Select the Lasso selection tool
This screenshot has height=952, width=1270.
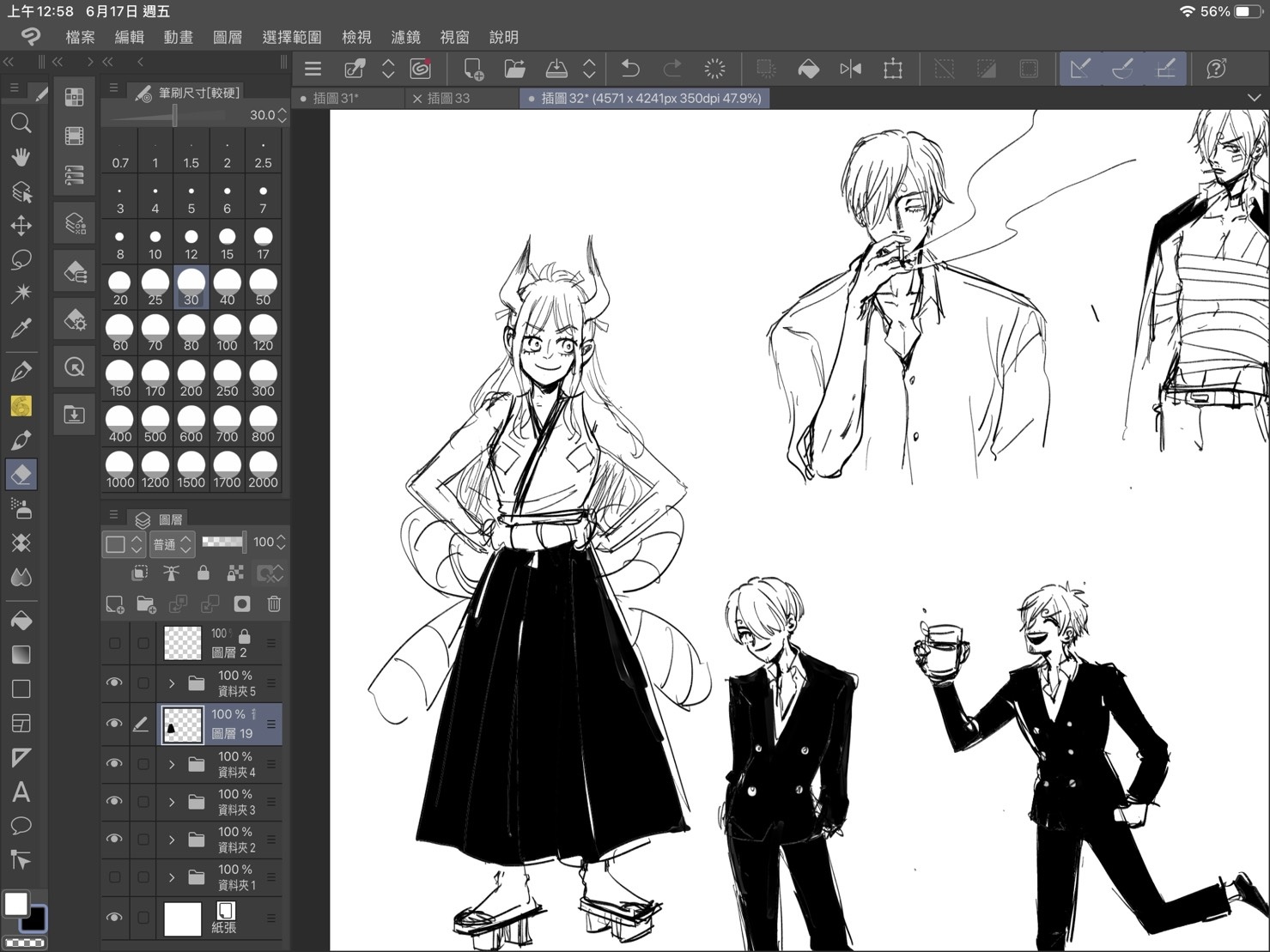(21, 260)
